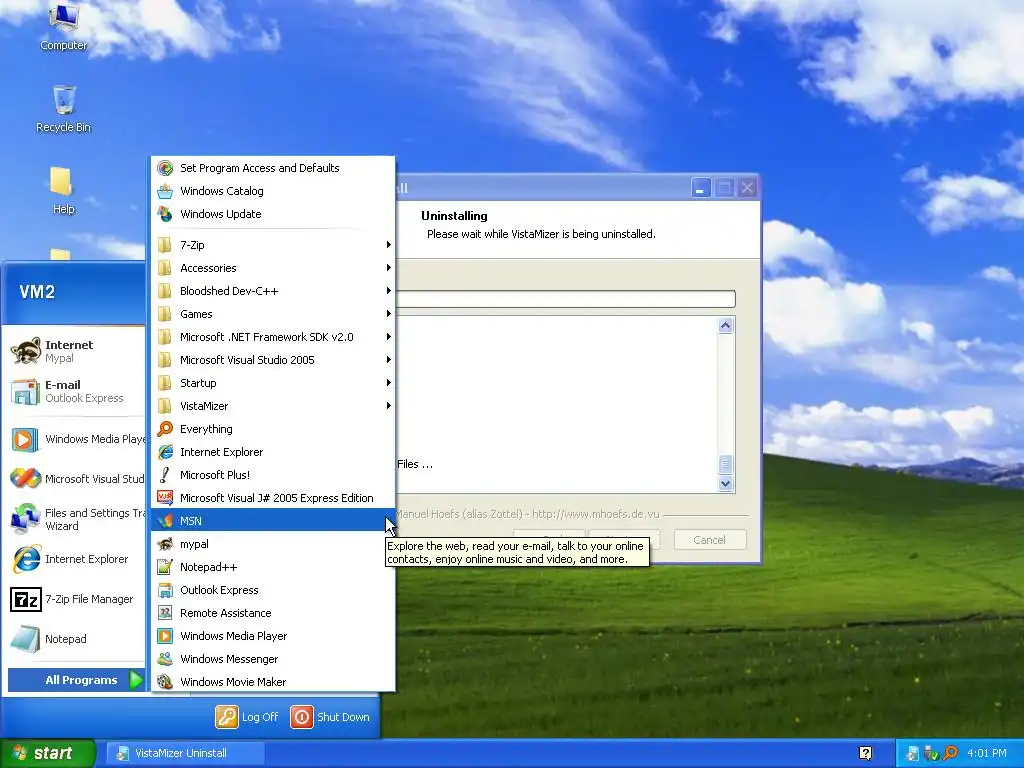Select Windows Media Player in Start menu left pane
Screen dimensions: 1024x768
pos(78,439)
